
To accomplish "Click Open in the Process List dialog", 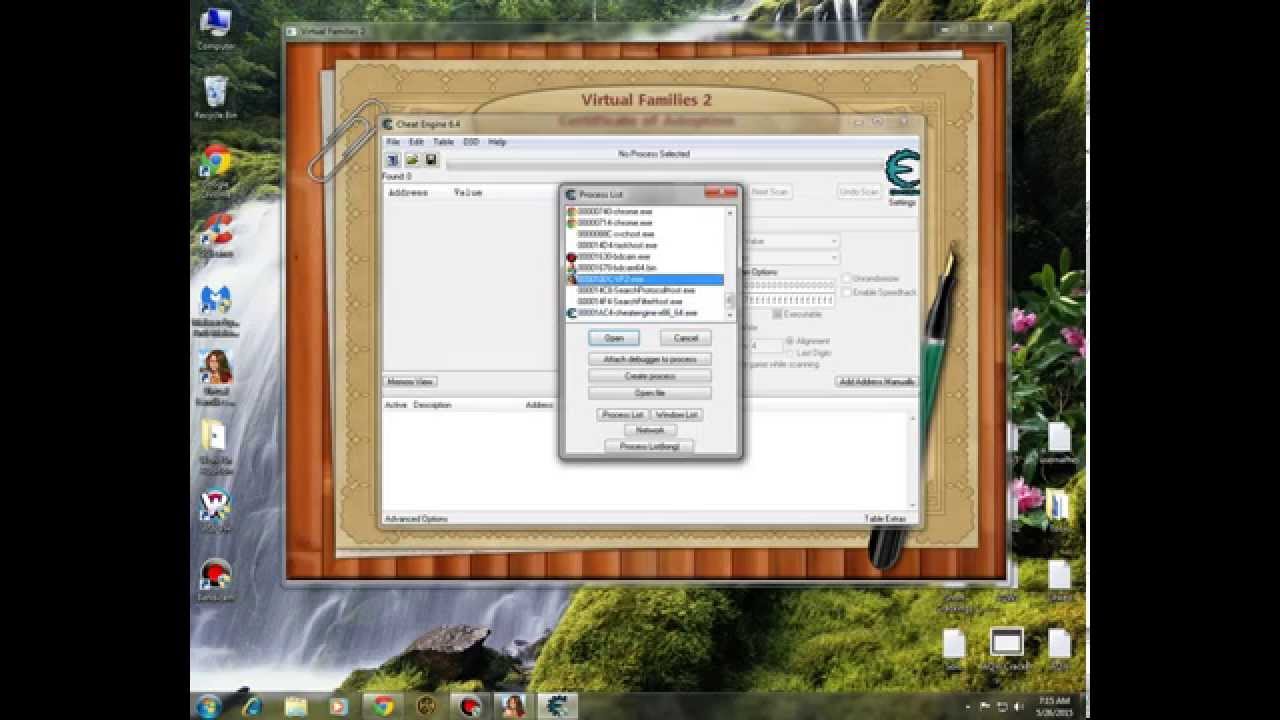I will click(x=614, y=338).
